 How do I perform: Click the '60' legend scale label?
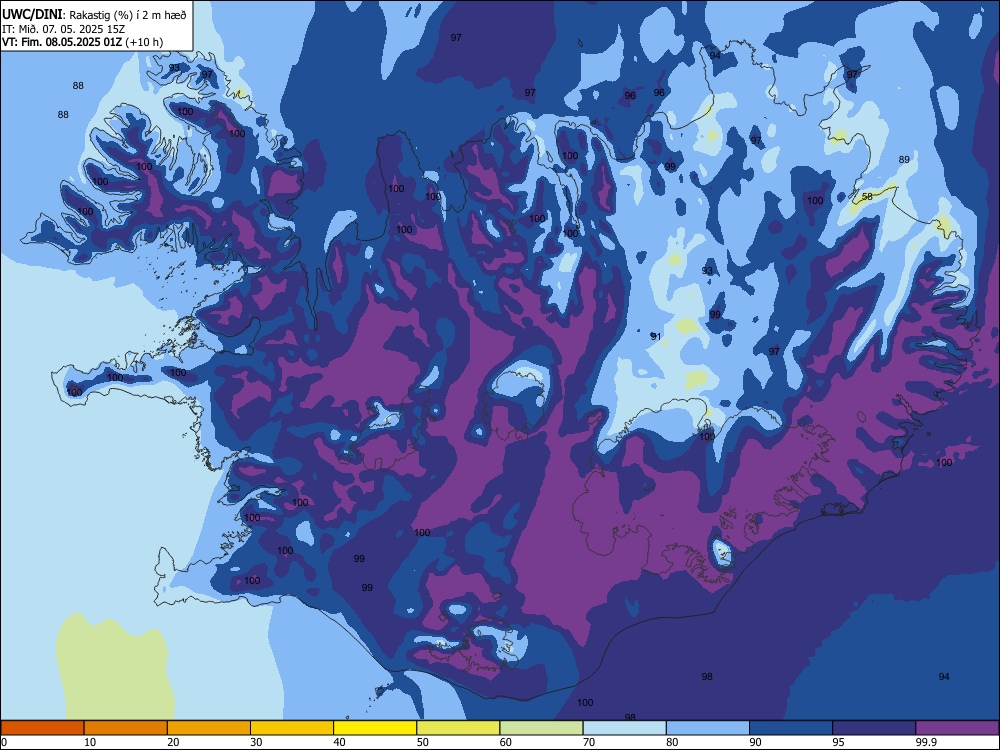tap(506, 742)
